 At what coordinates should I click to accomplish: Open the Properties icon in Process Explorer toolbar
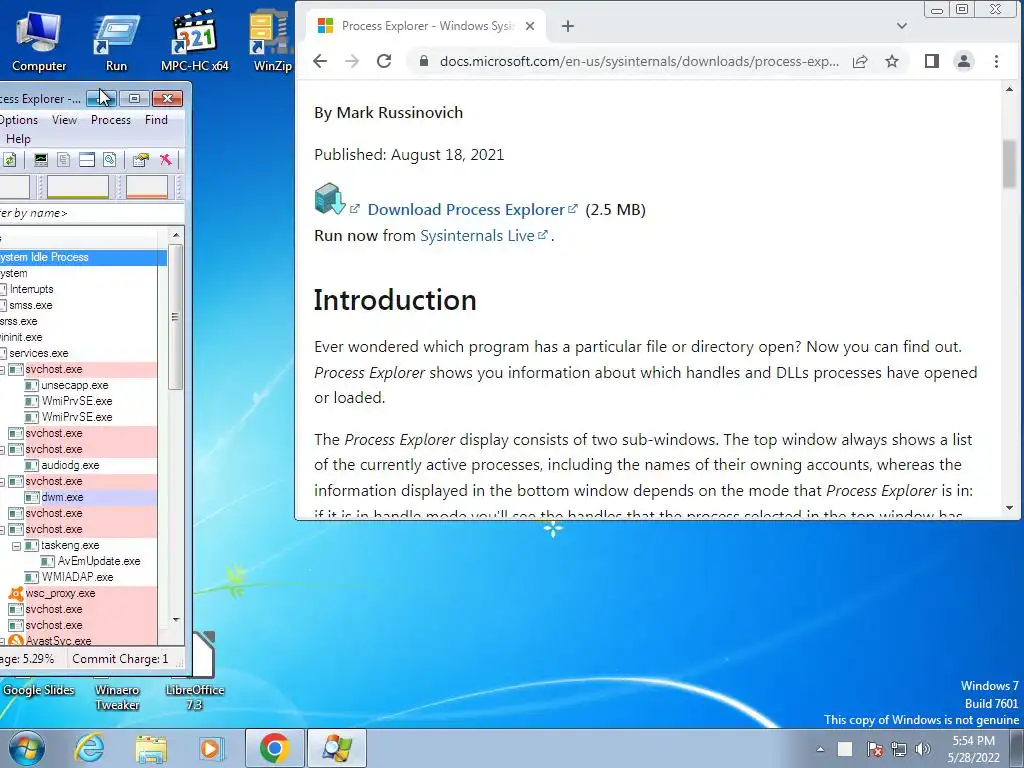[x=140, y=160]
